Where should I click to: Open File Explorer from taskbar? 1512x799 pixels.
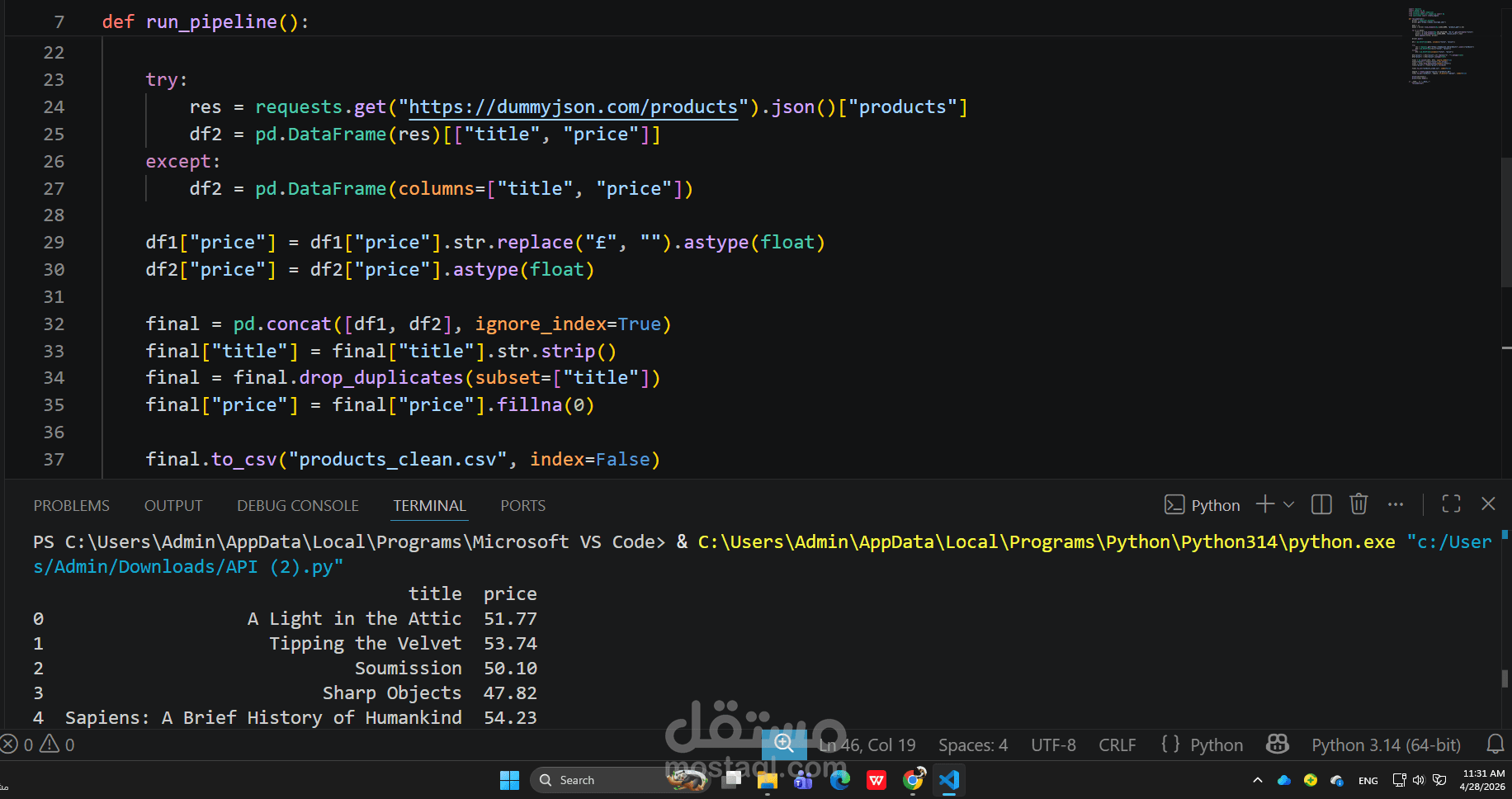point(768,780)
